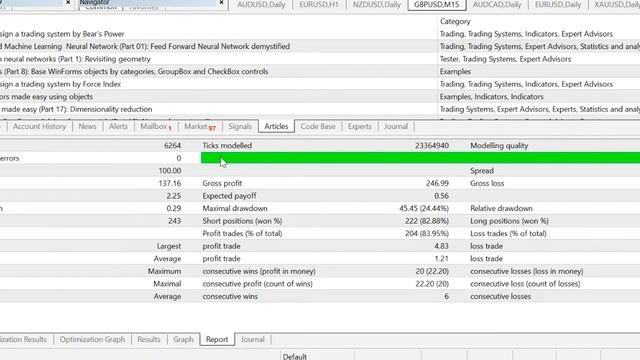
Task: Open the tester Graph tab
Action: click(183, 340)
